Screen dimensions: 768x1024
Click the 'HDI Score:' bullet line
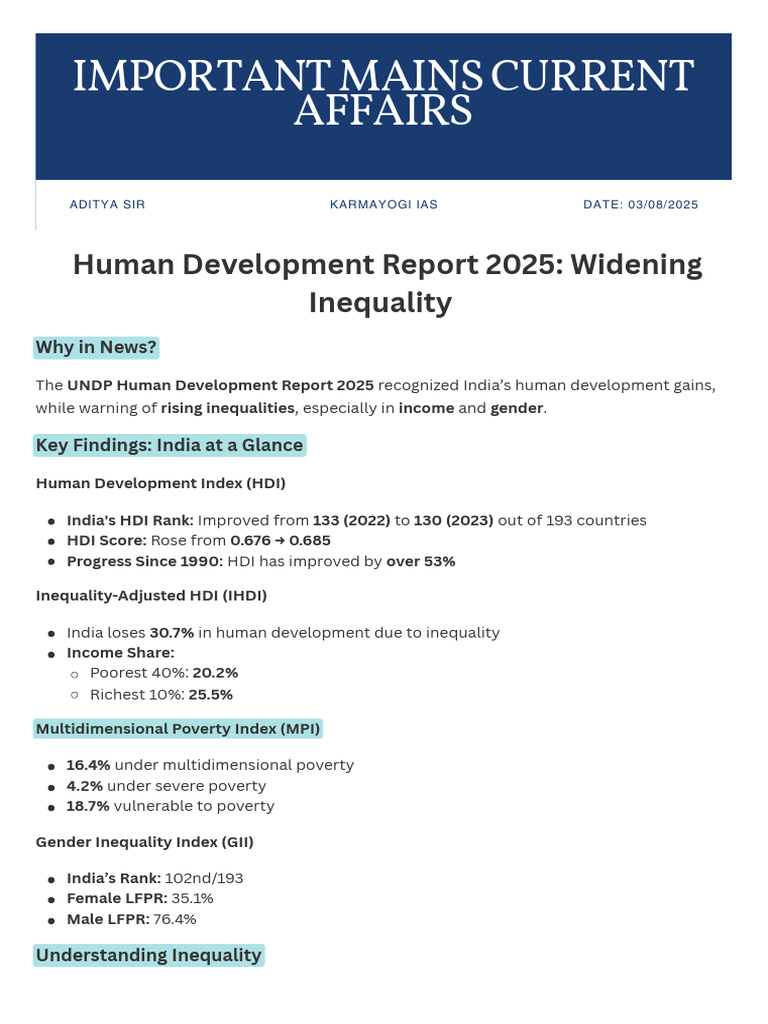click(x=199, y=541)
